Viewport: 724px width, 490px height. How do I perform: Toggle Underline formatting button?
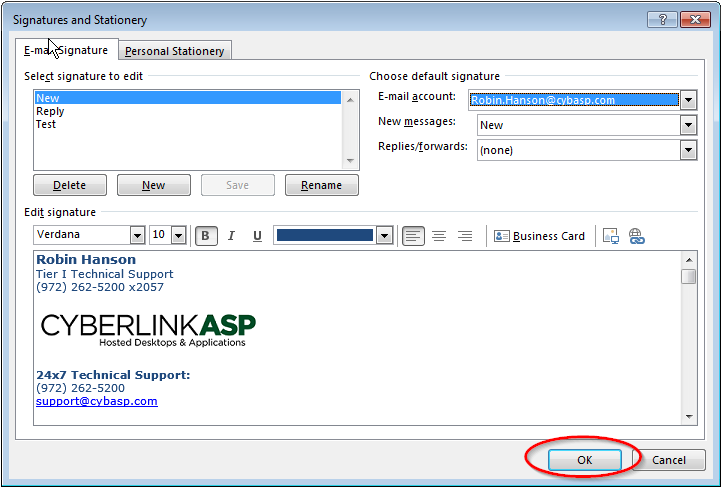(x=257, y=236)
